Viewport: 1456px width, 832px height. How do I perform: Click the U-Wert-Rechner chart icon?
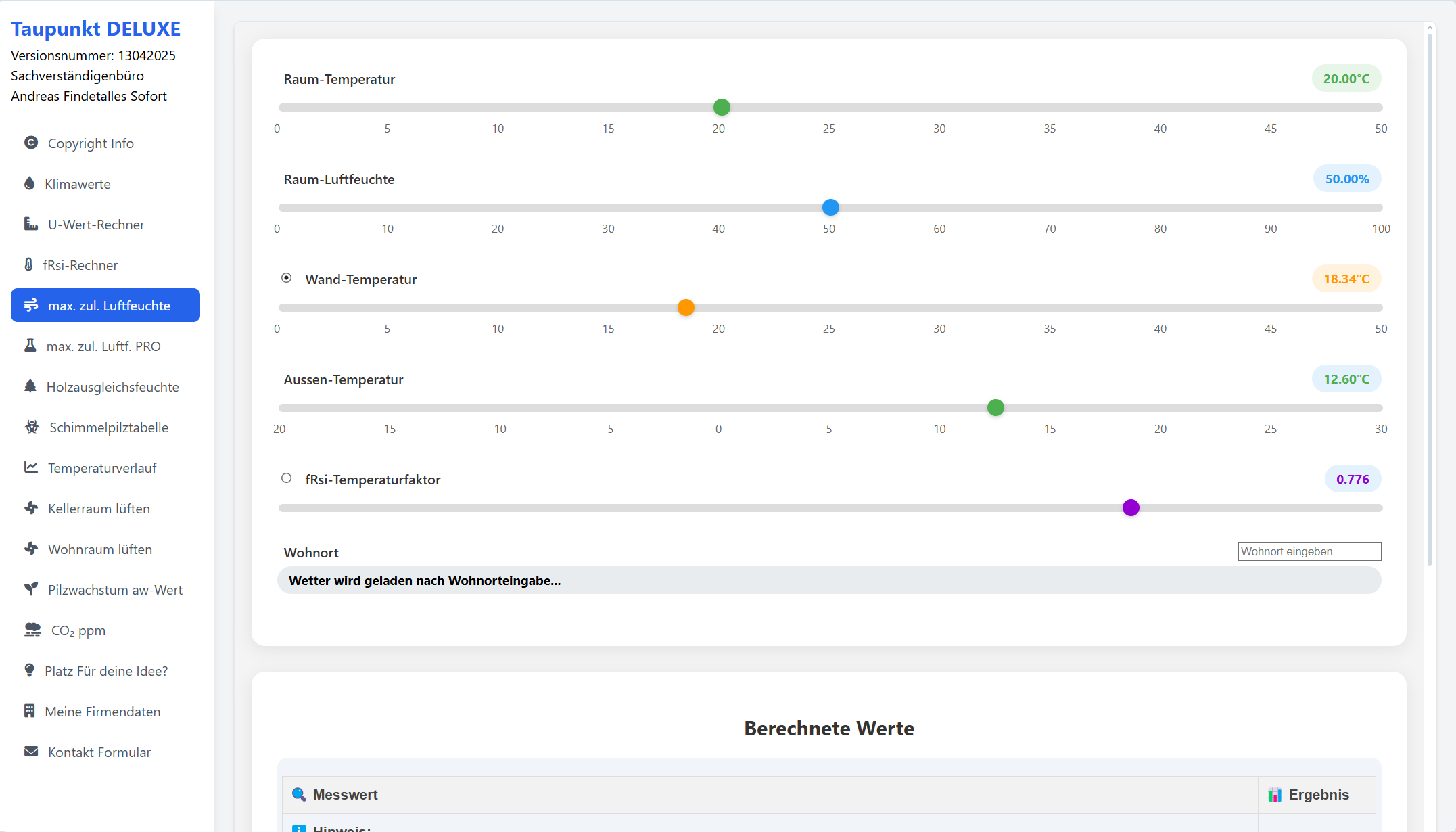click(31, 224)
